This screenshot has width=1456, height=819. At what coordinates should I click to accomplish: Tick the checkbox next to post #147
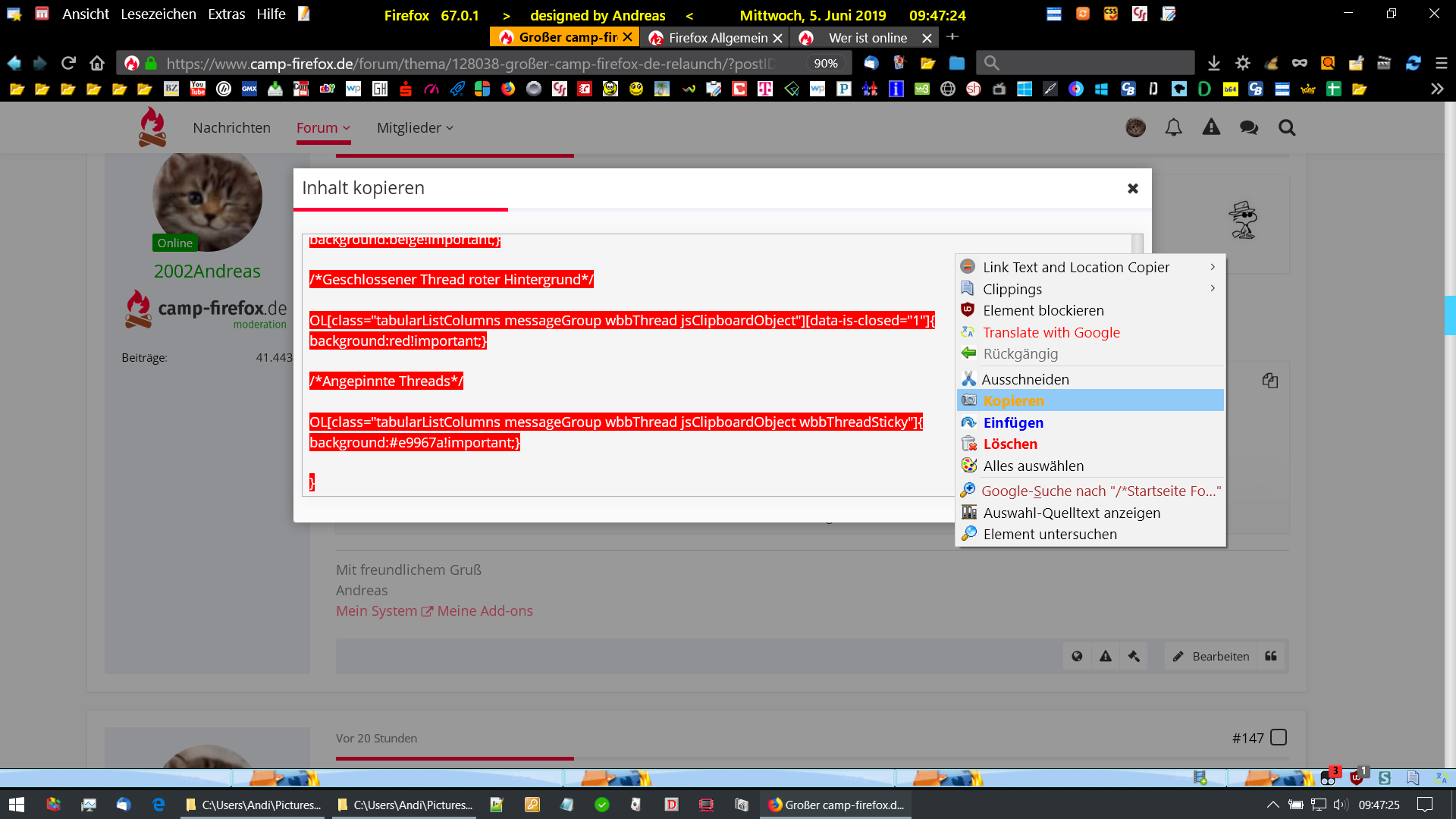coord(1279,737)
